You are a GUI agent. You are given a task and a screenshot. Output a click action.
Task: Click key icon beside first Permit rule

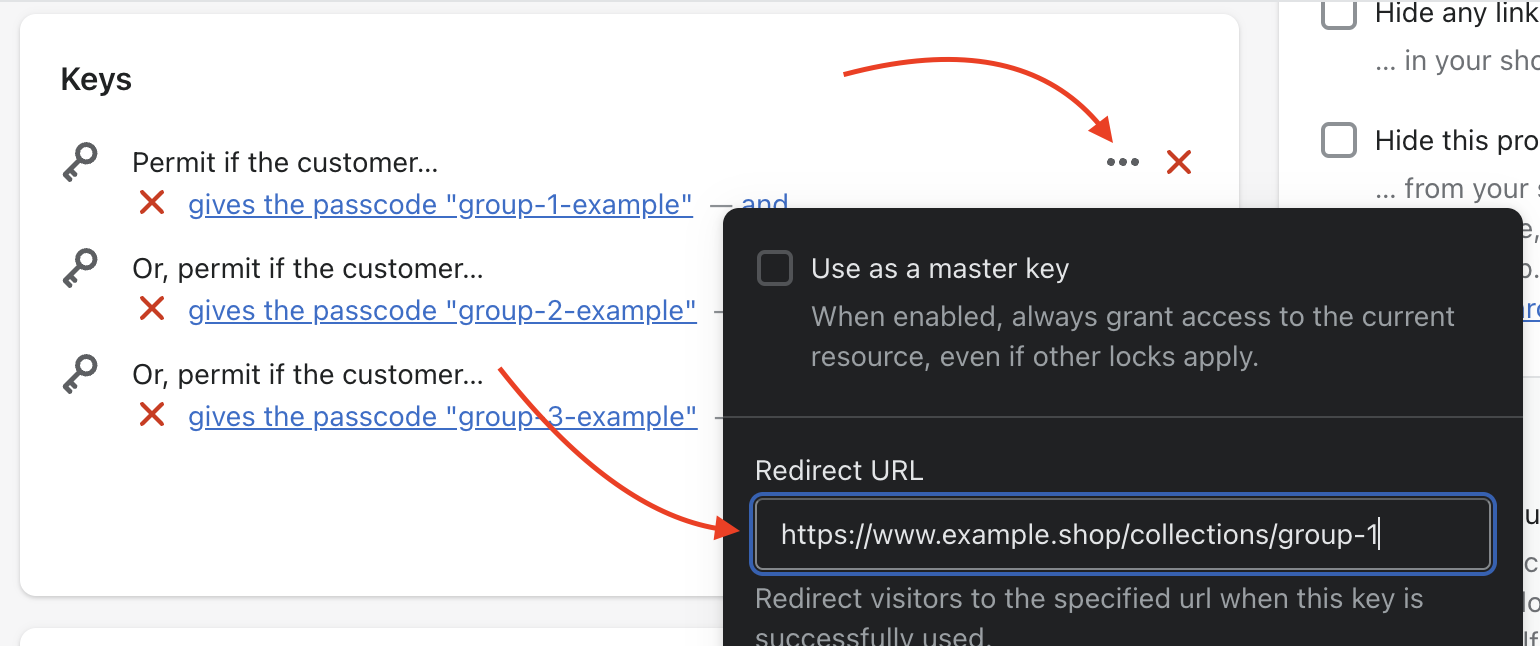coord(79,163)
